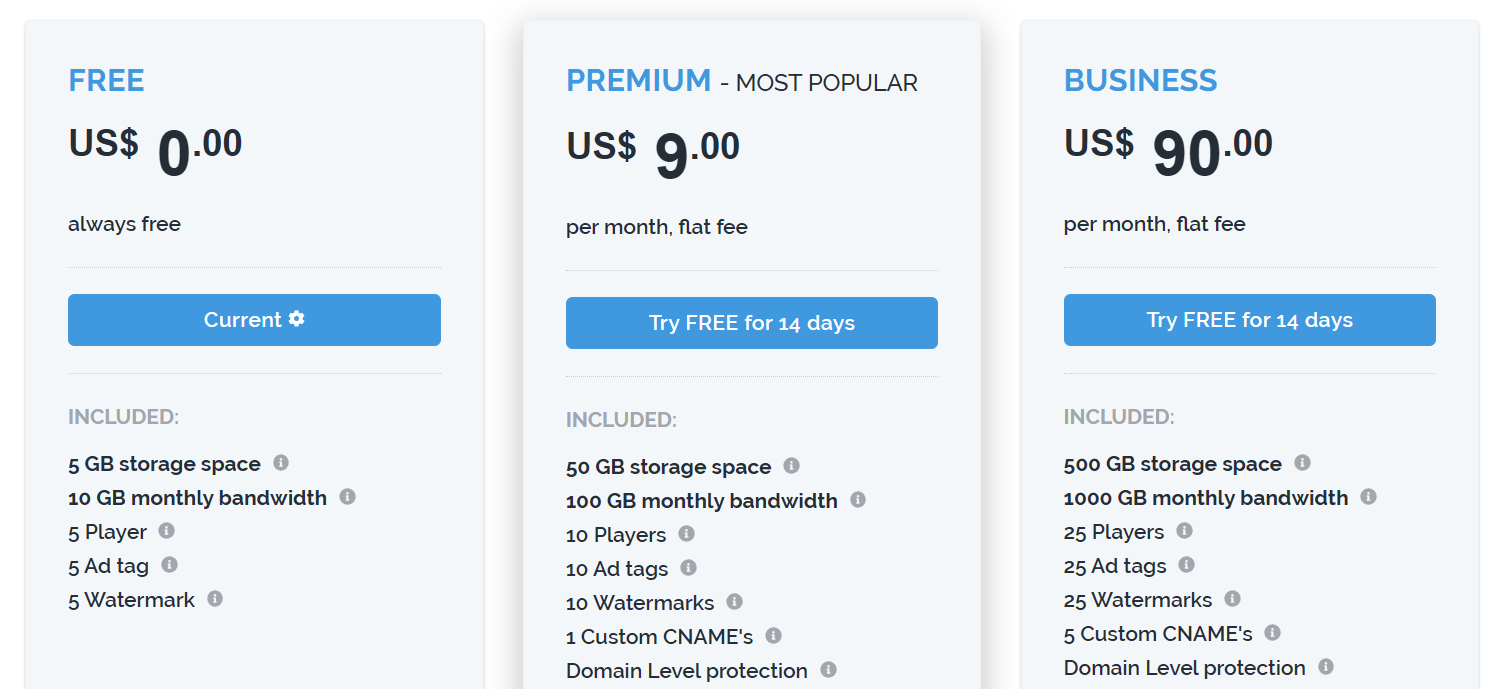1511x689 pixels.
Task: Click info icon next to 5 Ad tag
Action: [x=169, y=565]
